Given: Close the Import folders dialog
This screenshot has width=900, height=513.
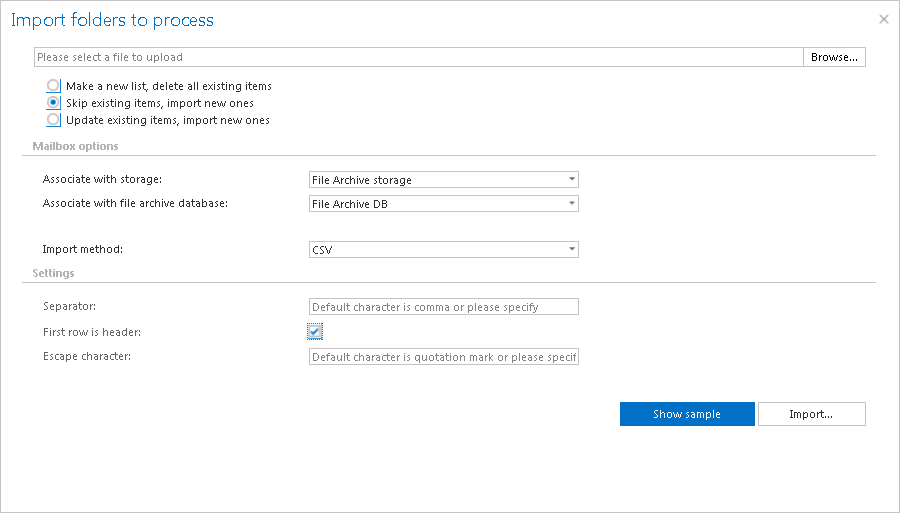Looking at the screenshot, I should [883, 19].
